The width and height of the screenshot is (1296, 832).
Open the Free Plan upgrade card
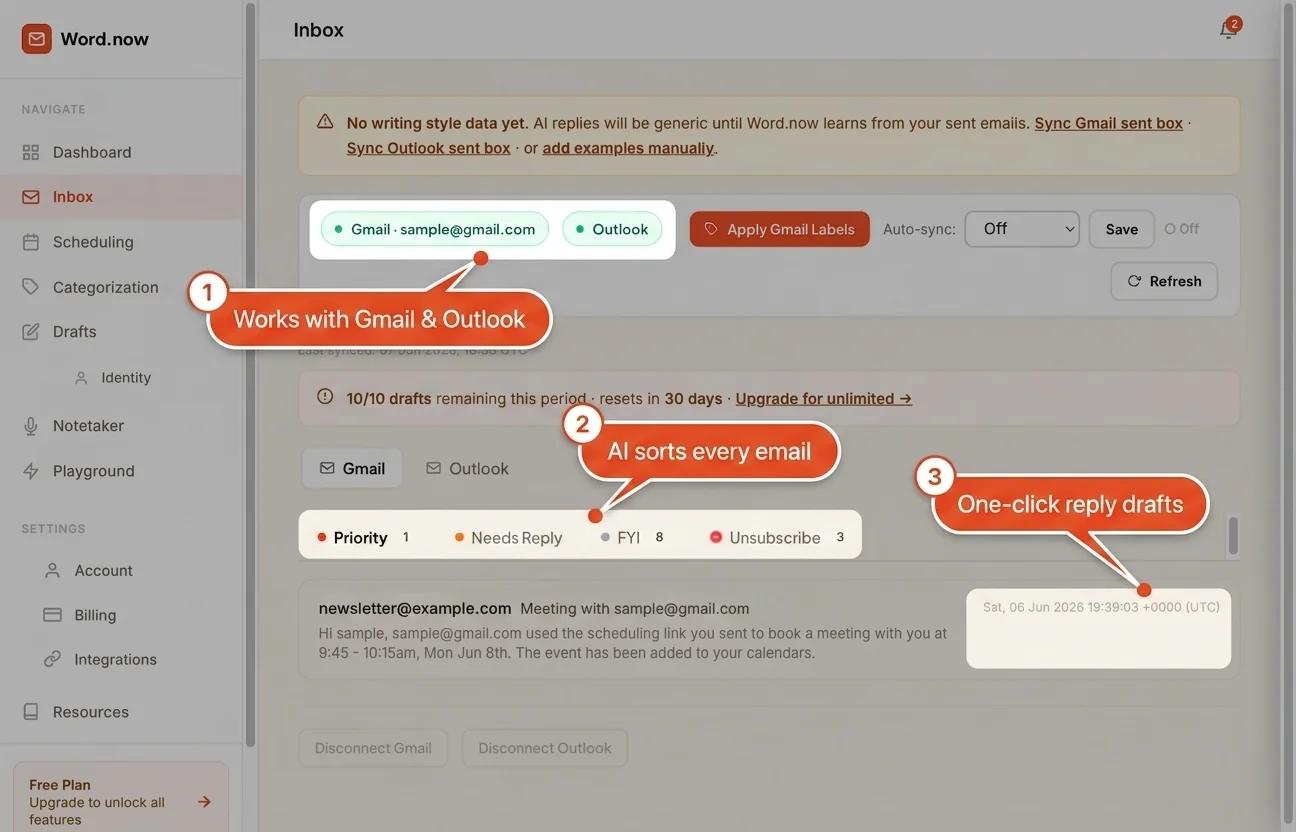pyautogui.click(x=121, y=798)
